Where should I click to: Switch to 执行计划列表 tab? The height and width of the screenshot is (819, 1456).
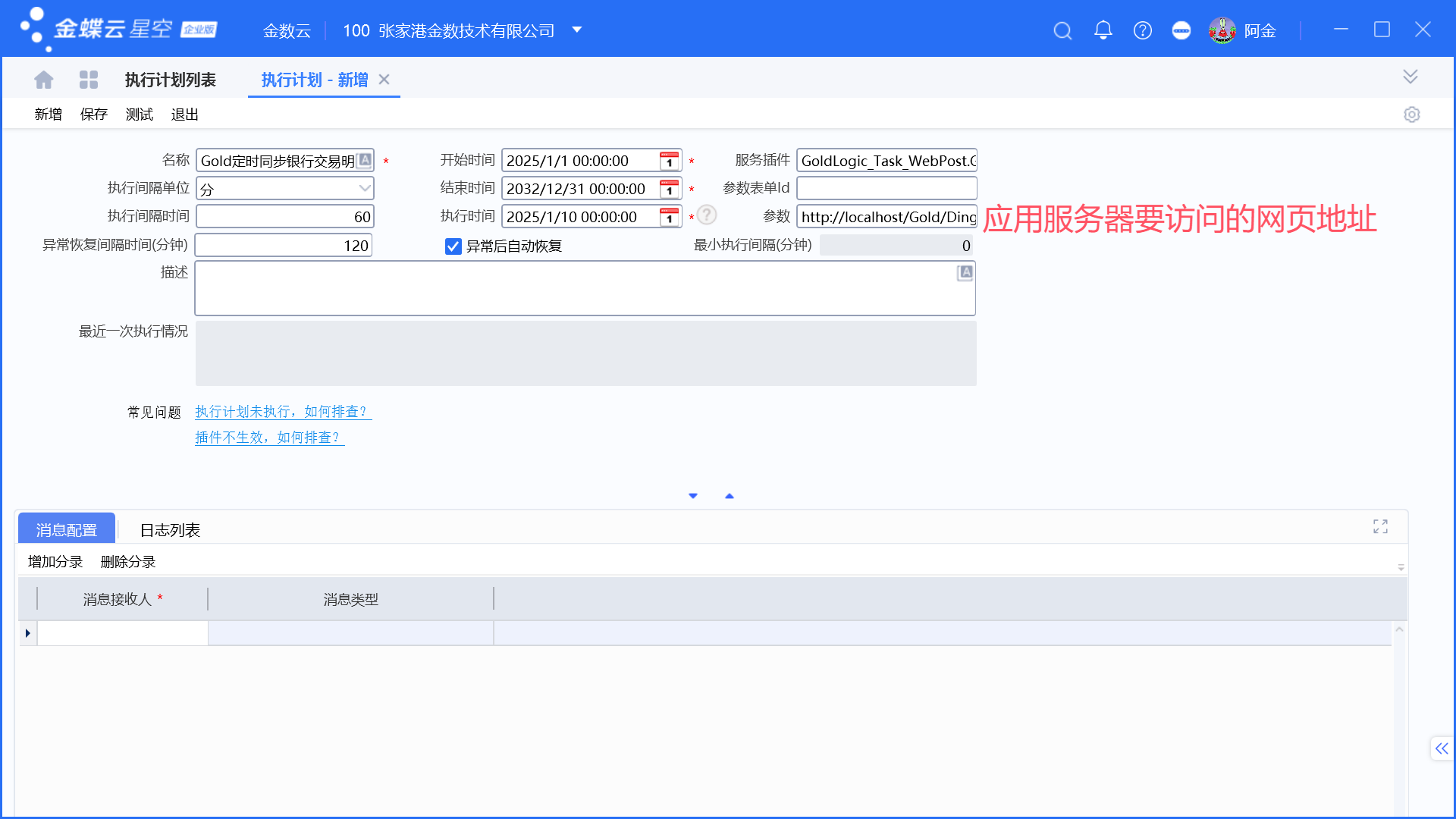pyautogui.click(x=171, y=80)
